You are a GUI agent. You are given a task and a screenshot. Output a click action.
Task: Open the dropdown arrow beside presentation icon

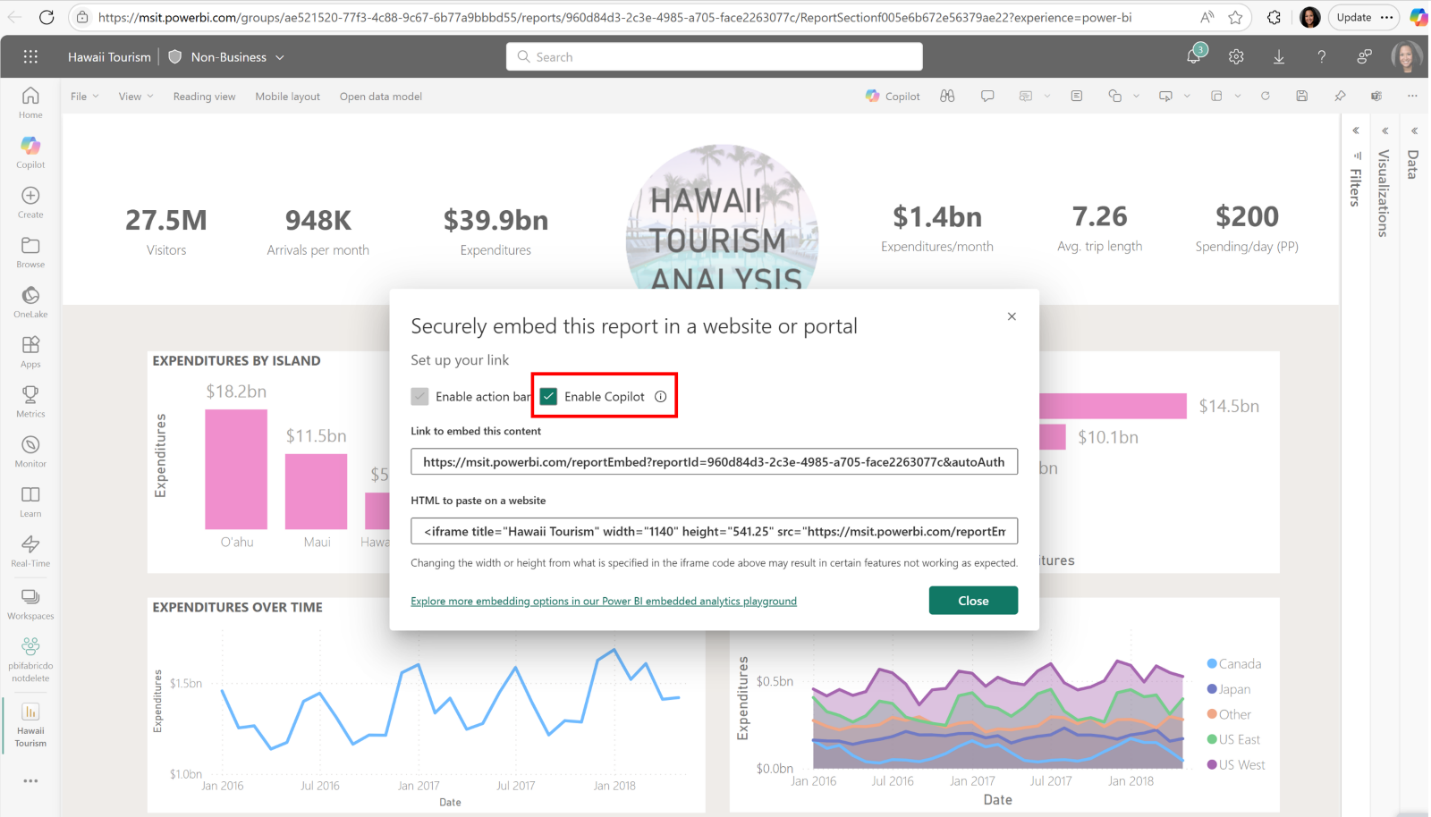click(x=1186, y=97)
